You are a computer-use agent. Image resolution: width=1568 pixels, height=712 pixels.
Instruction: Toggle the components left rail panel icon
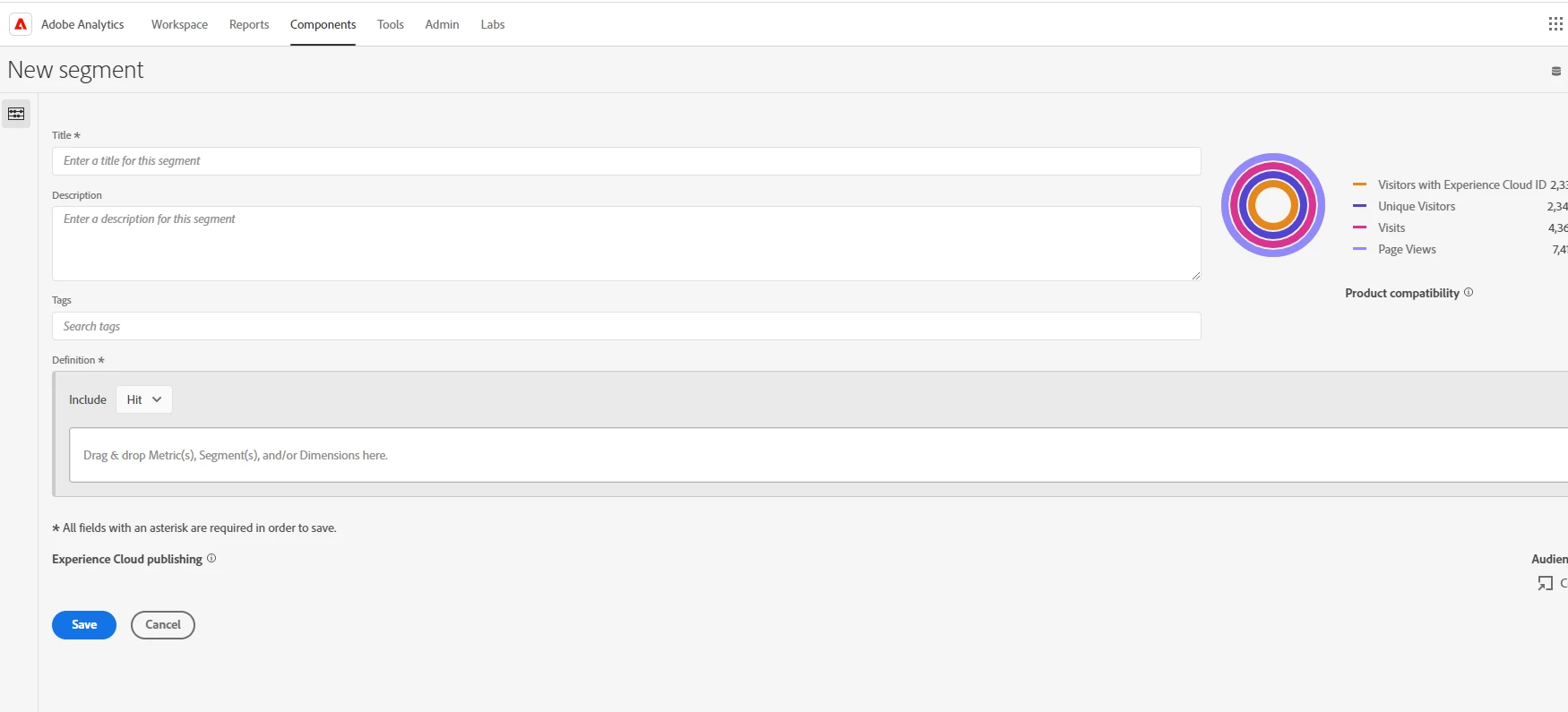click(x=16, y=114)
